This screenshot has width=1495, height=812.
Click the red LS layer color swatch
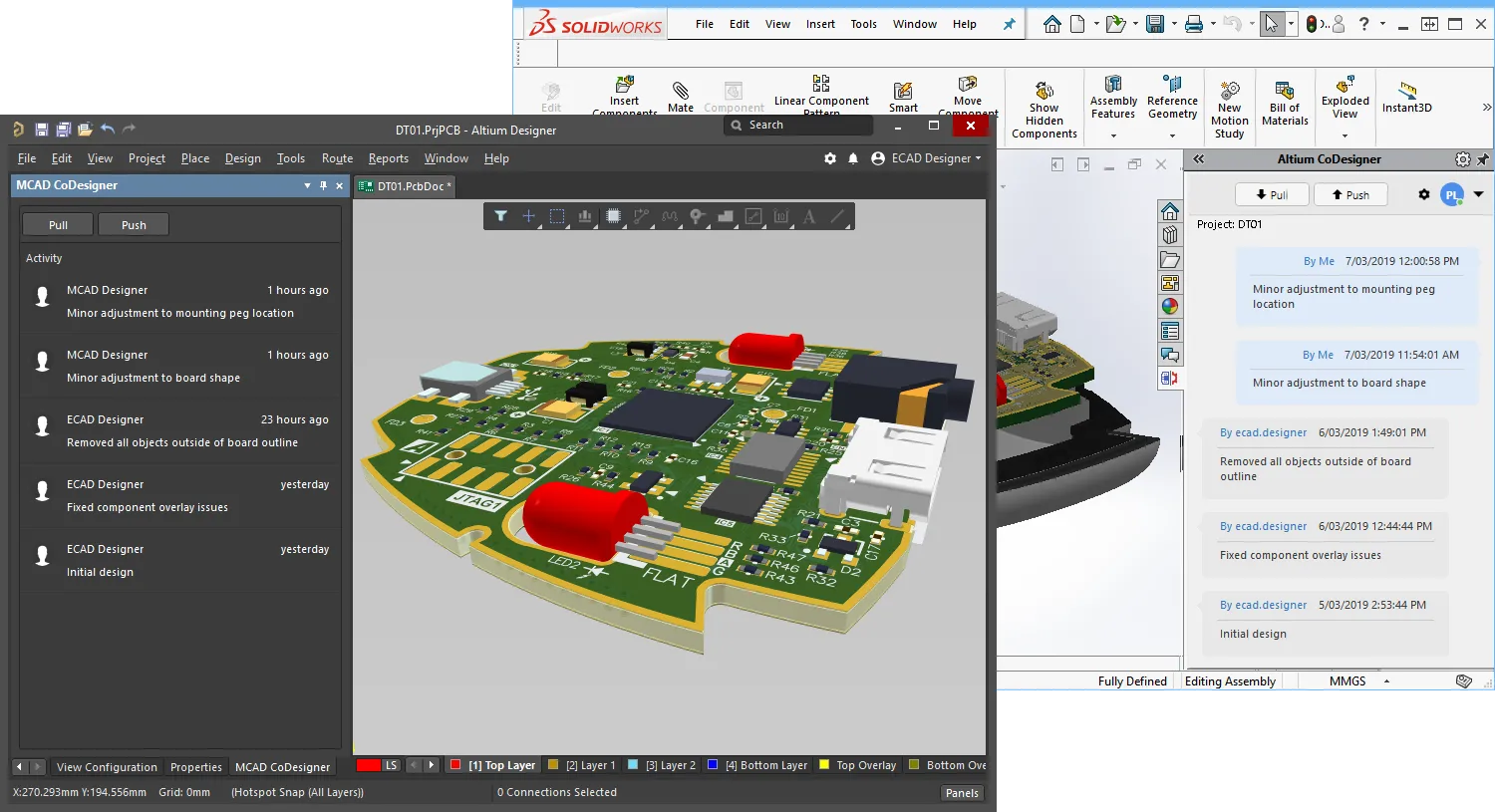tap(368, 765)
